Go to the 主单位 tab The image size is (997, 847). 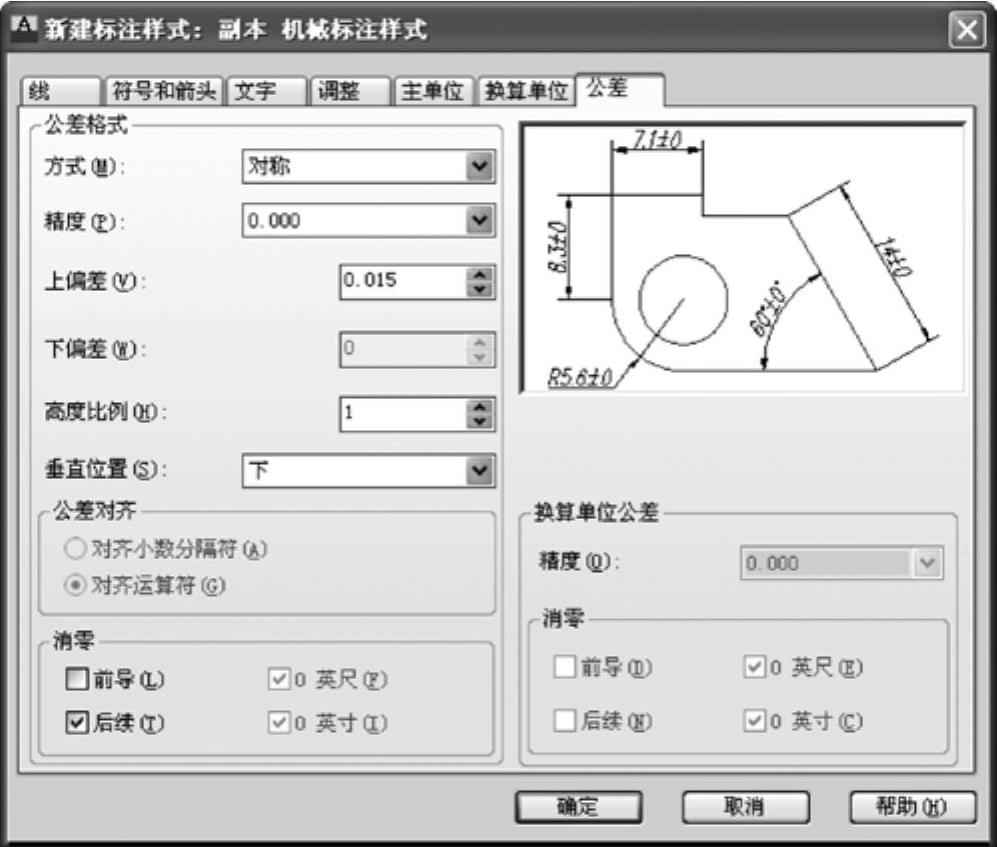[434, 91]
